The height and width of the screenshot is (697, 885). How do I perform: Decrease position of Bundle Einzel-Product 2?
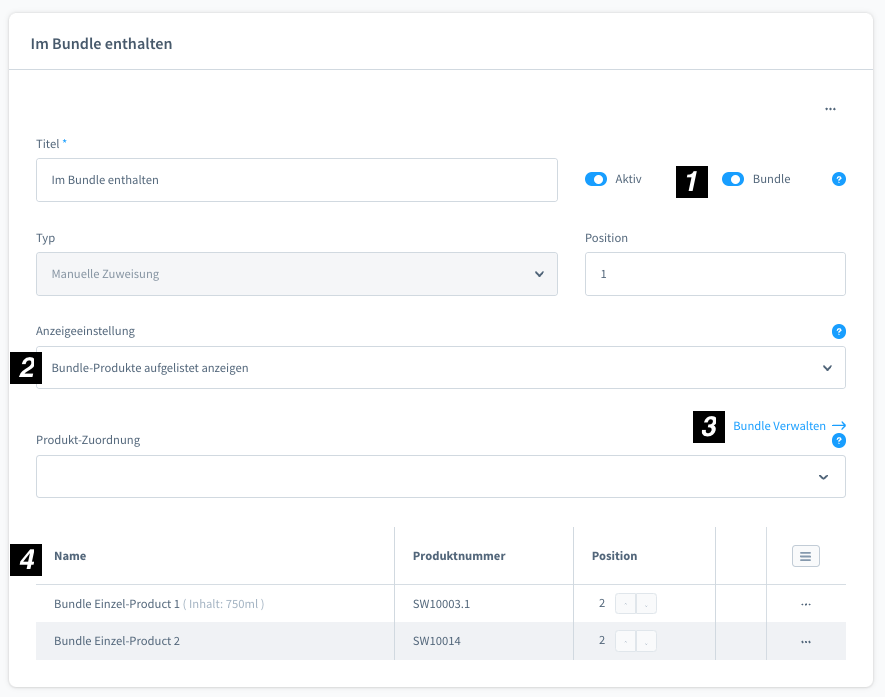point(646,641)
